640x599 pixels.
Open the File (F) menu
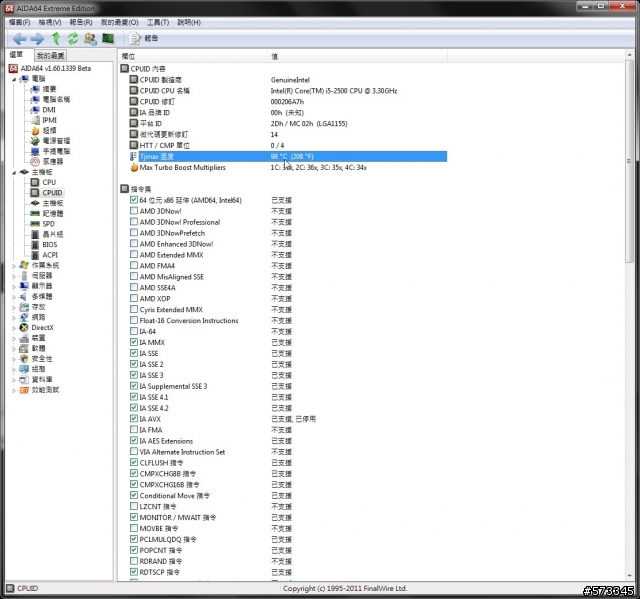coord(20,22)
